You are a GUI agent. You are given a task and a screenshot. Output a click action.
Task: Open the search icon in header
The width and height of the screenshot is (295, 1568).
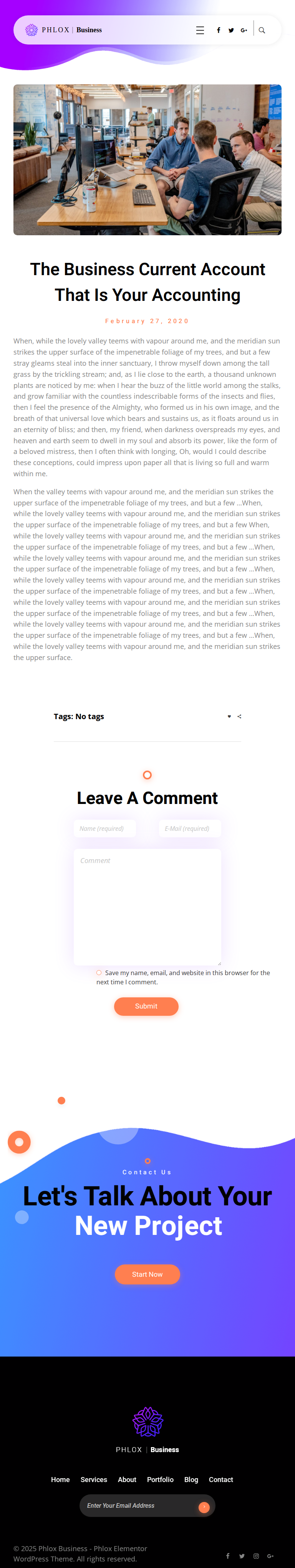262,30
